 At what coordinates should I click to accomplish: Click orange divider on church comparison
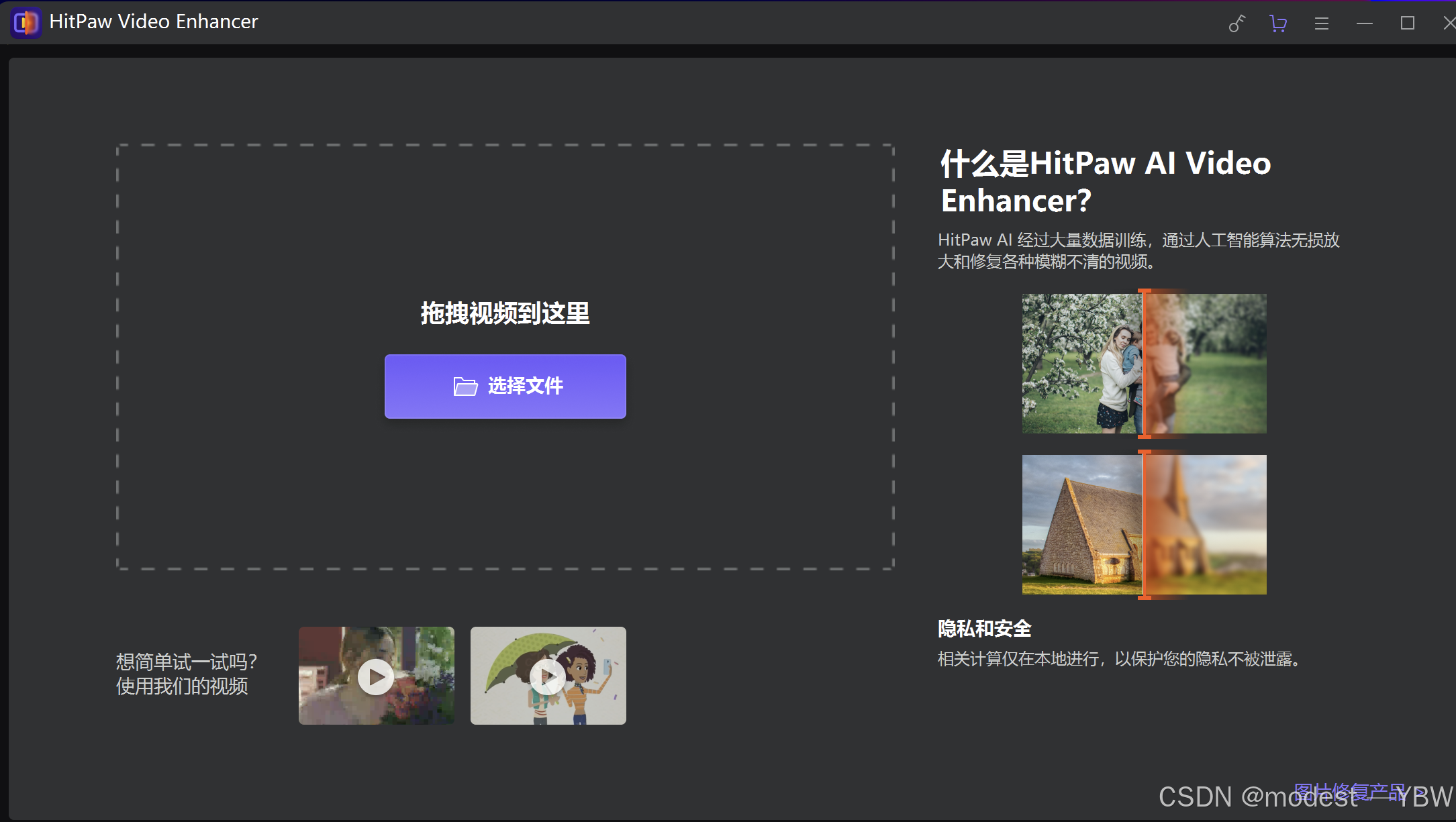click(1143, 524)
